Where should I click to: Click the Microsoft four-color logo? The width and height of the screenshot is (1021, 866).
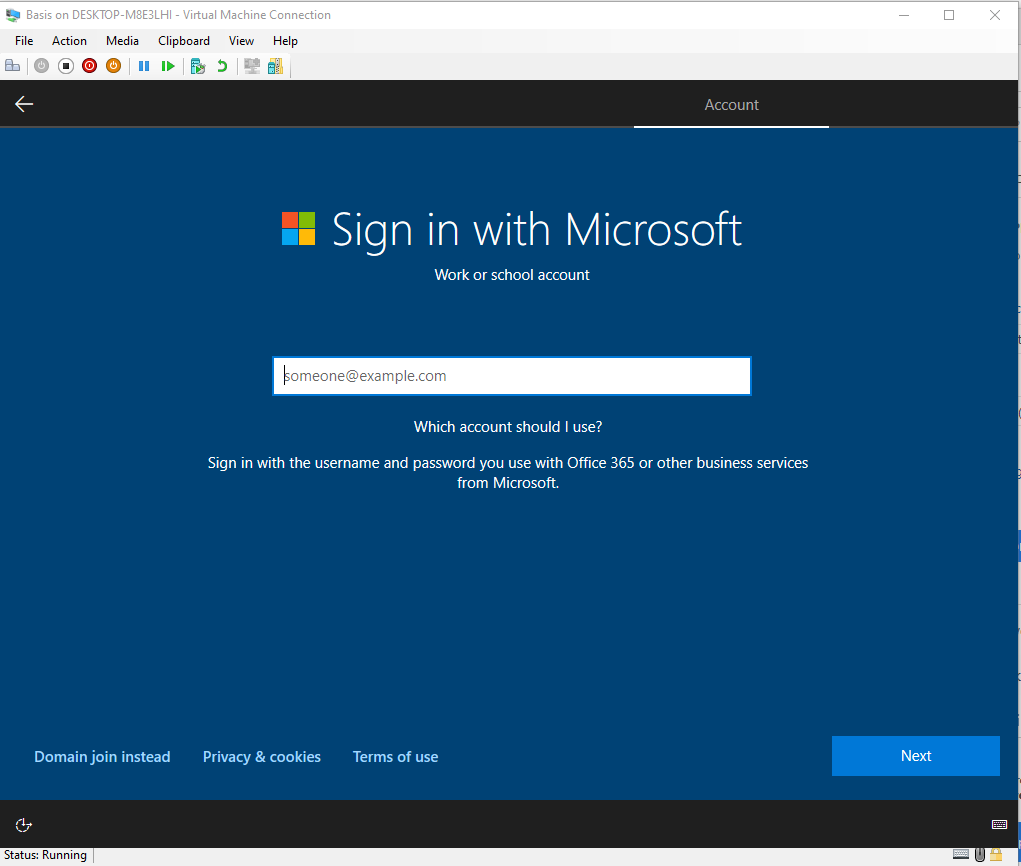pyautogui.click(x=298, y=229)
